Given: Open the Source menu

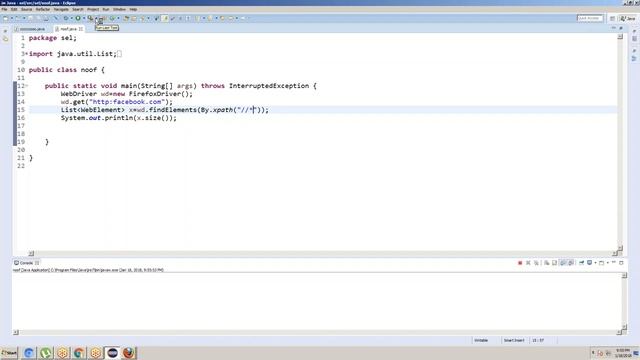Looking at the screenshot, I should (27, 9).
